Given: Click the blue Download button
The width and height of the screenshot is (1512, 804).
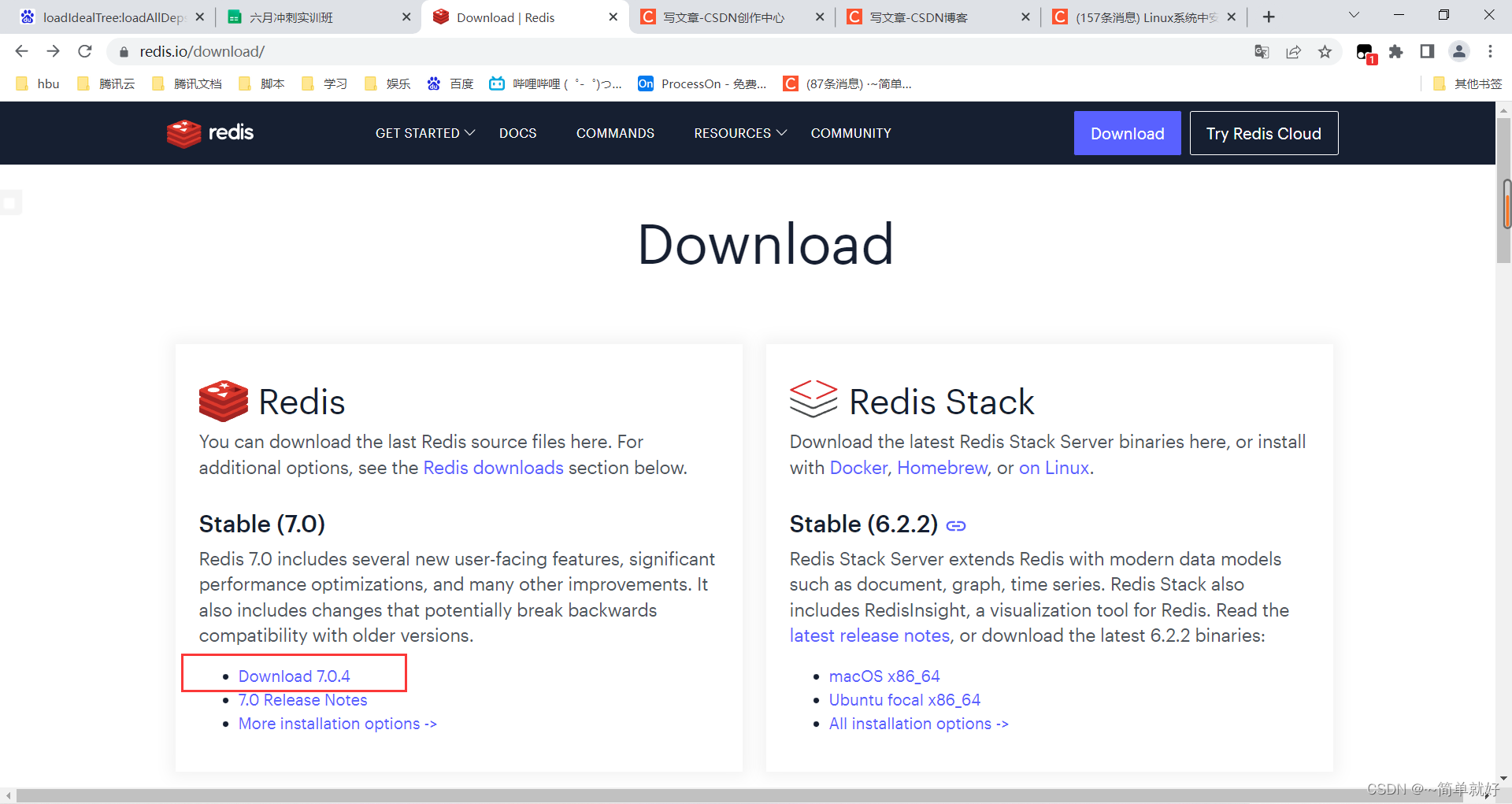Looking at the screenshot, I should coord(1127,133).
